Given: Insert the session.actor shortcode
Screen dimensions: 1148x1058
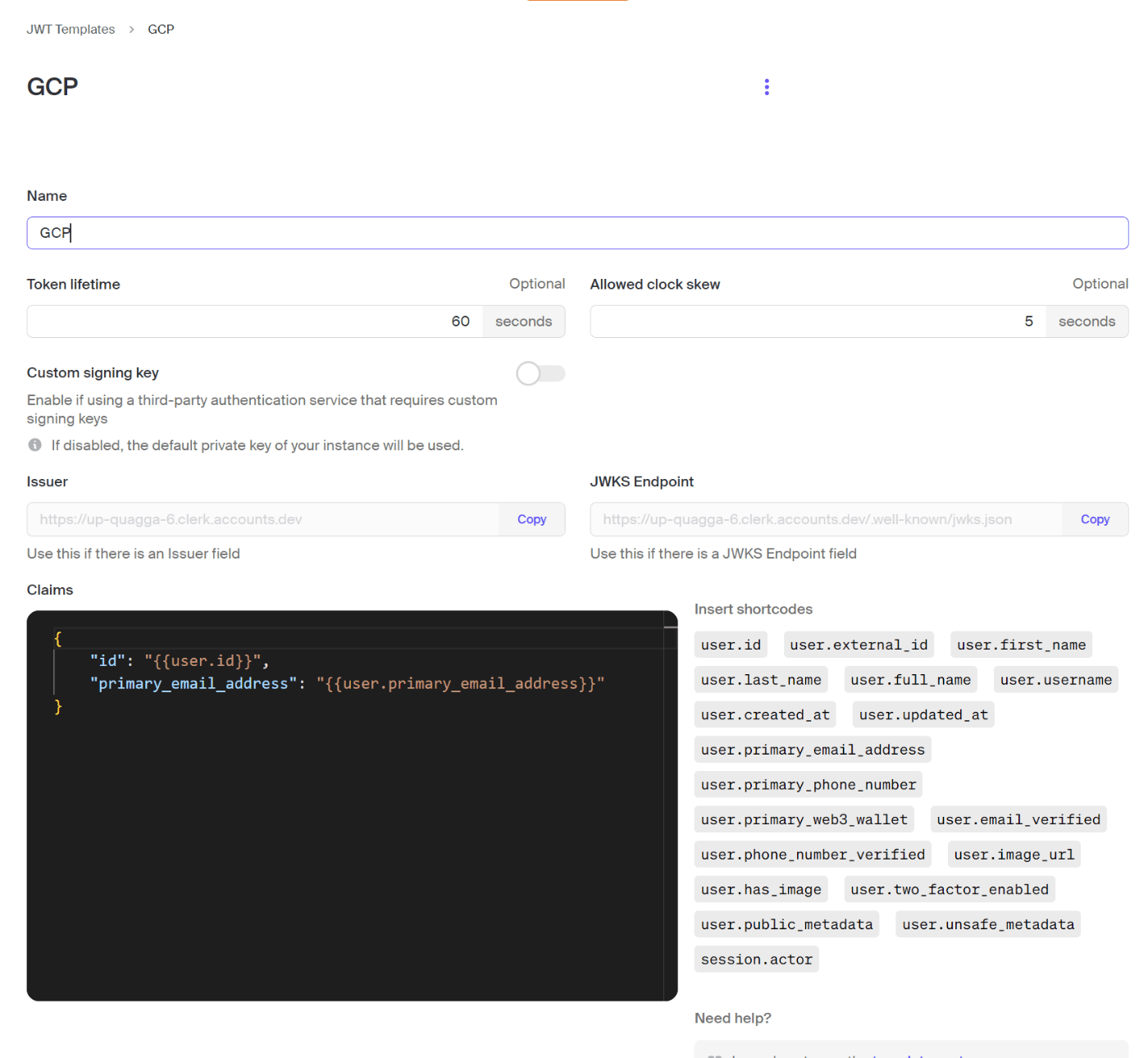Looking at the screenshot, I should [x=756, y=960].
